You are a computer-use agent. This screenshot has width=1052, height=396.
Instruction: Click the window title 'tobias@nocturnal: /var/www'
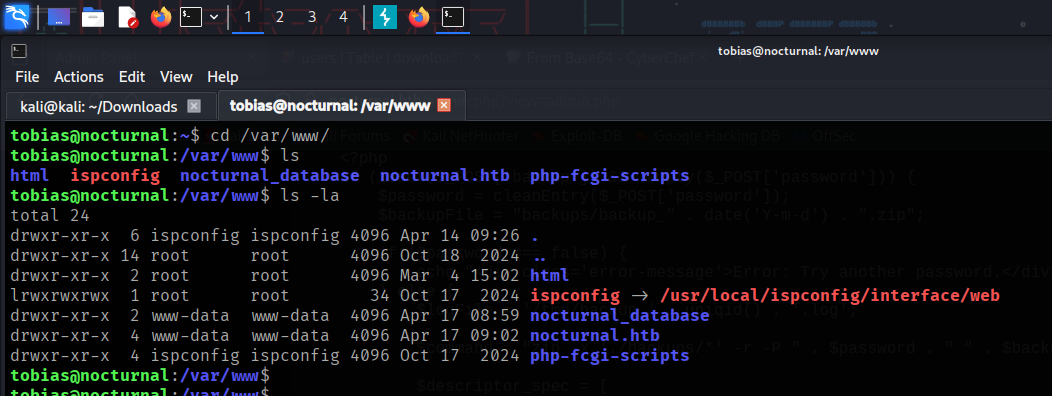pos(798,51)
